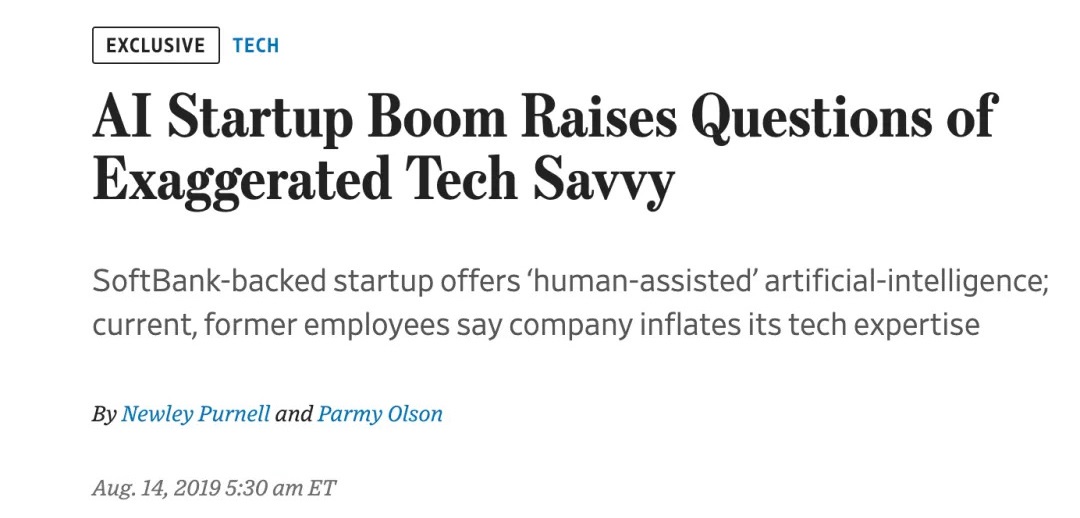Image resolution: width=1080 pixels, height=518 pixels.
Task: Click the '5:30 am ET' publication time
Action: pyautogui.click(x=280, y=488)
